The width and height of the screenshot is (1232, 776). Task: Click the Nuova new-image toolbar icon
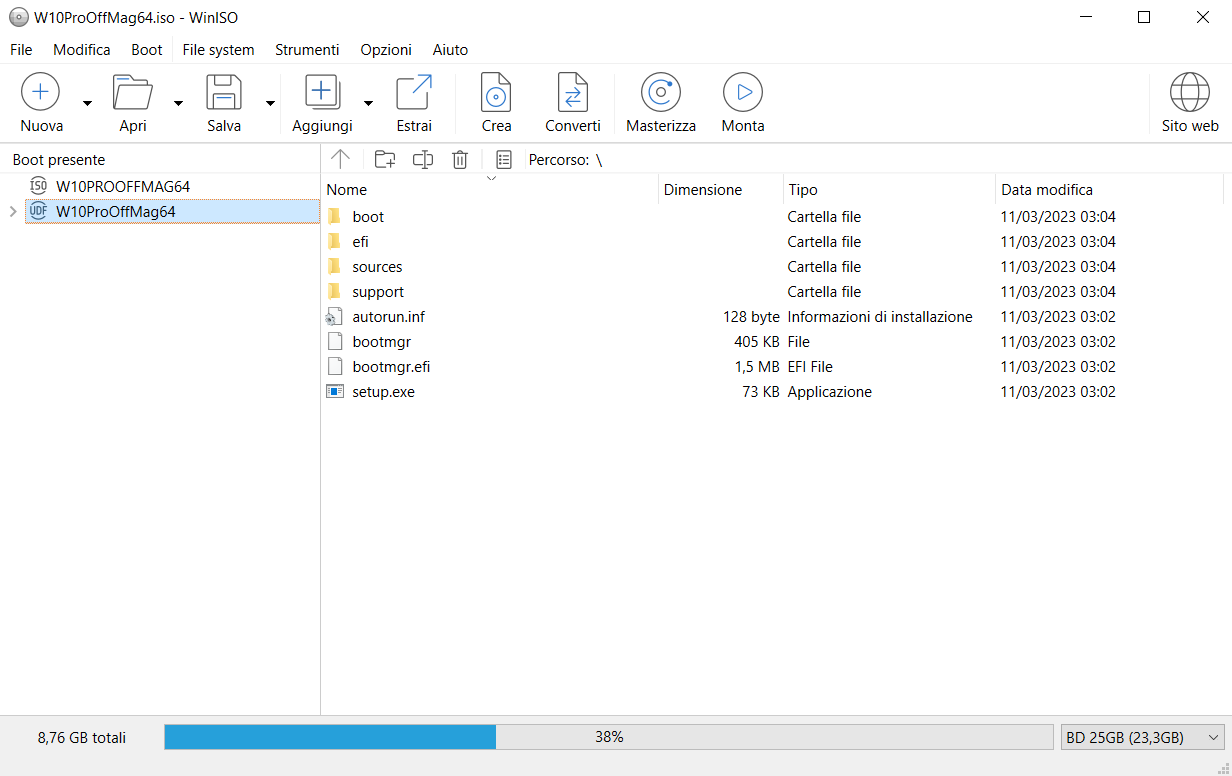tap(41, 92)
